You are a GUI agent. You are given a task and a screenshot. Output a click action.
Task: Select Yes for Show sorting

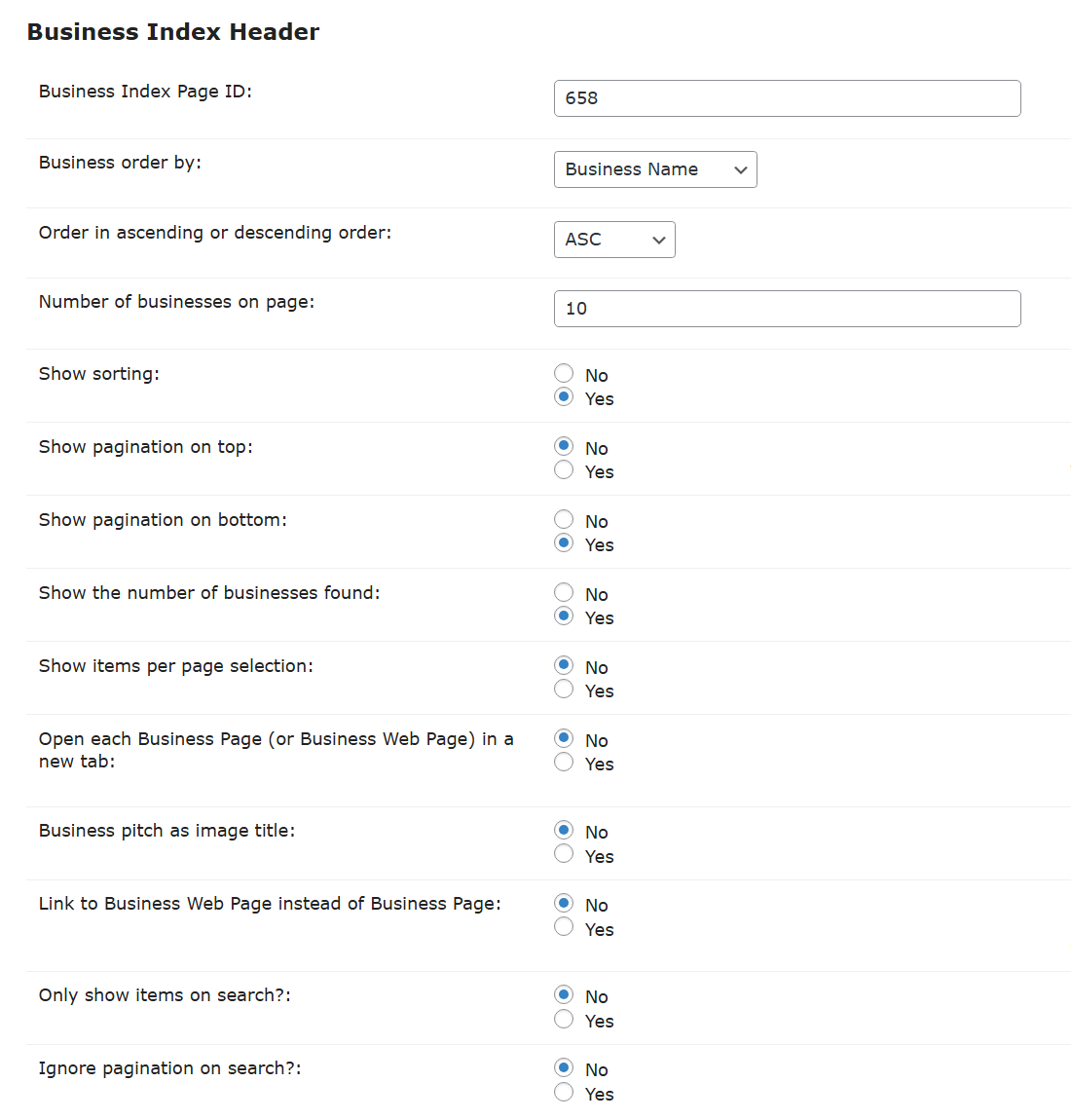click(x=564, y=397)
